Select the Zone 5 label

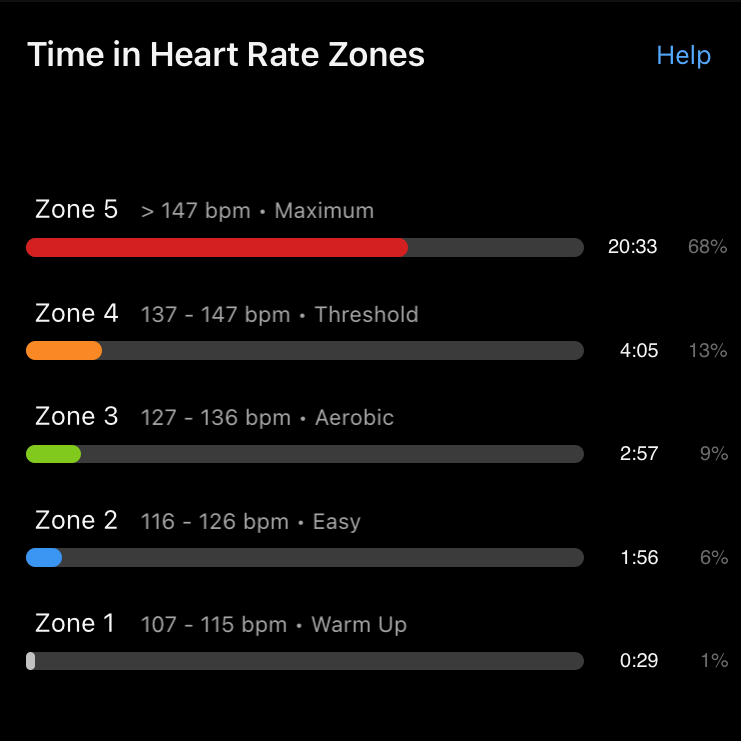[x=76, y=210]
